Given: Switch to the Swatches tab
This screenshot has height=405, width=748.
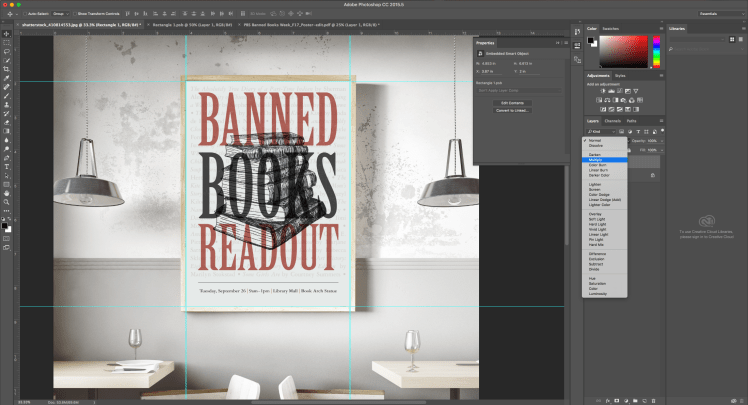Looking at the screenshot, I should click(x=611, y=29).
